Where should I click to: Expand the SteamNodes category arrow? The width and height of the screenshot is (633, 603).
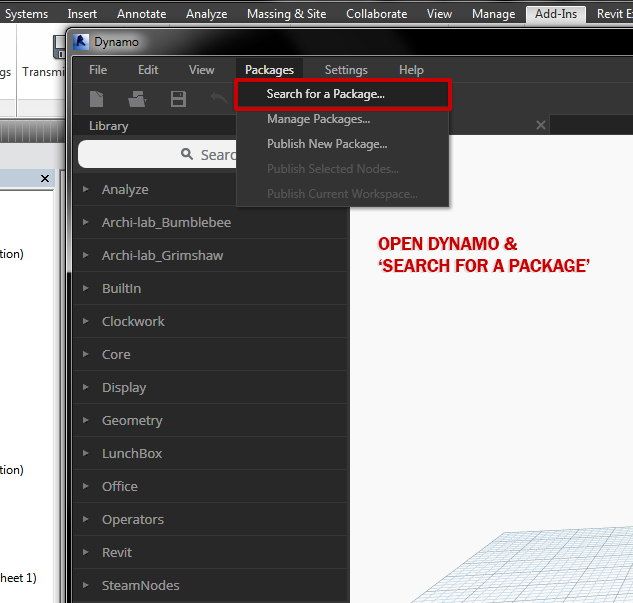tap(86, 585)
